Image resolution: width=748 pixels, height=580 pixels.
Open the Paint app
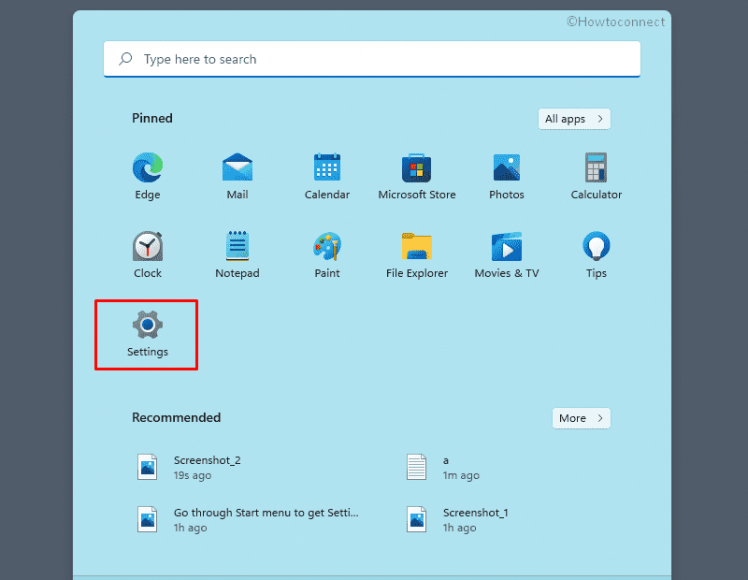tap(327, 254)
